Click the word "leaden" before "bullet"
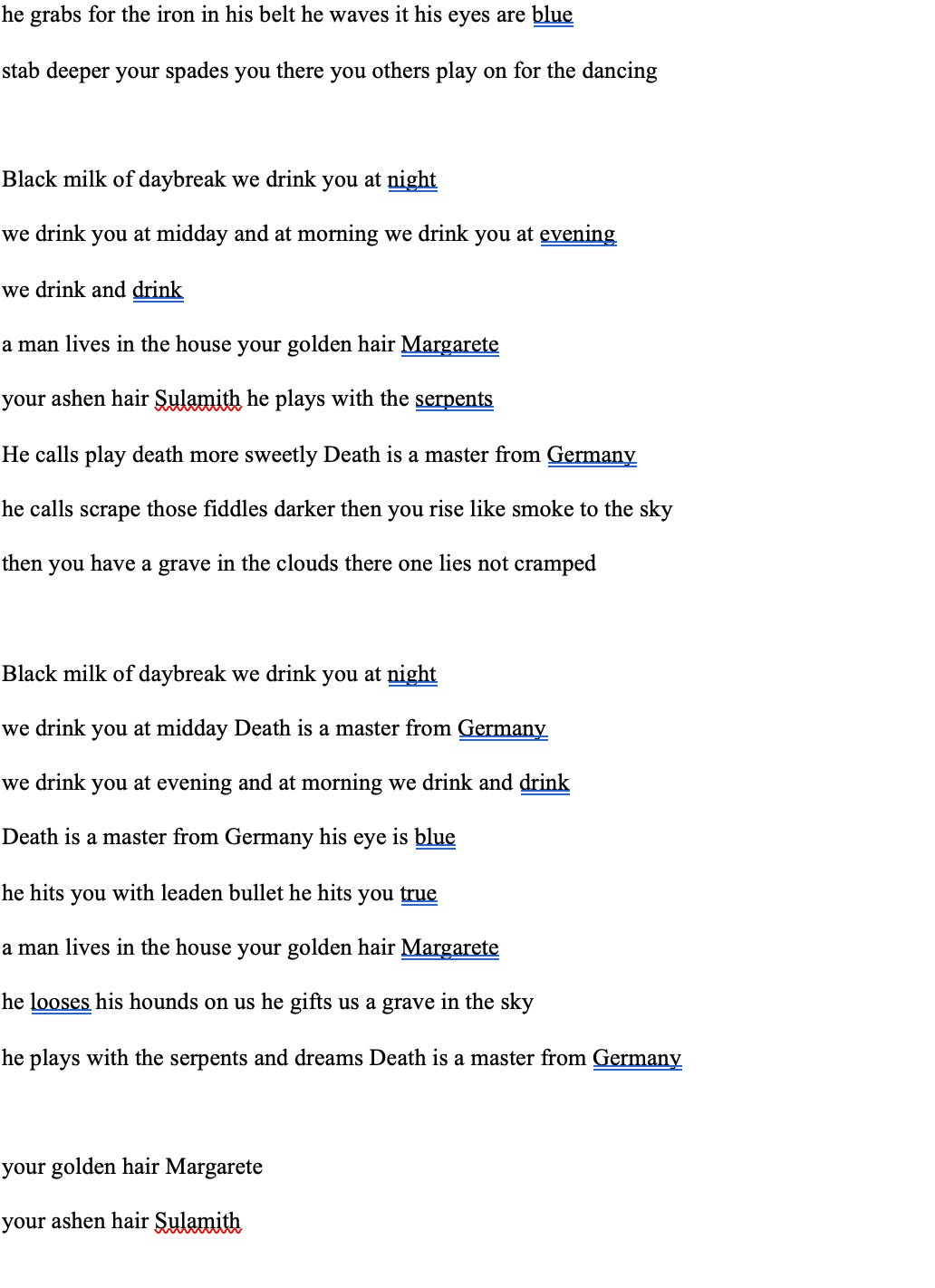This screenshot has height=1288, width=935. (190, 894)
